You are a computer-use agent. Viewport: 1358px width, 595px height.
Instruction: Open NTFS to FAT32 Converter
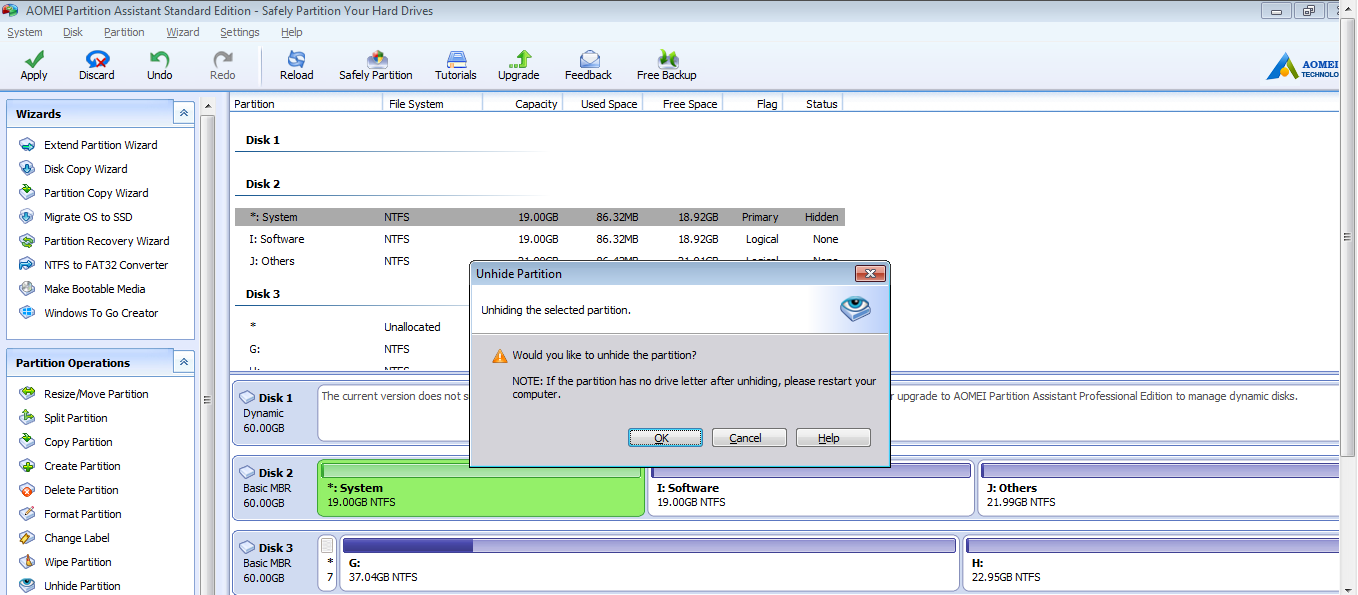(x=106, y=265)
